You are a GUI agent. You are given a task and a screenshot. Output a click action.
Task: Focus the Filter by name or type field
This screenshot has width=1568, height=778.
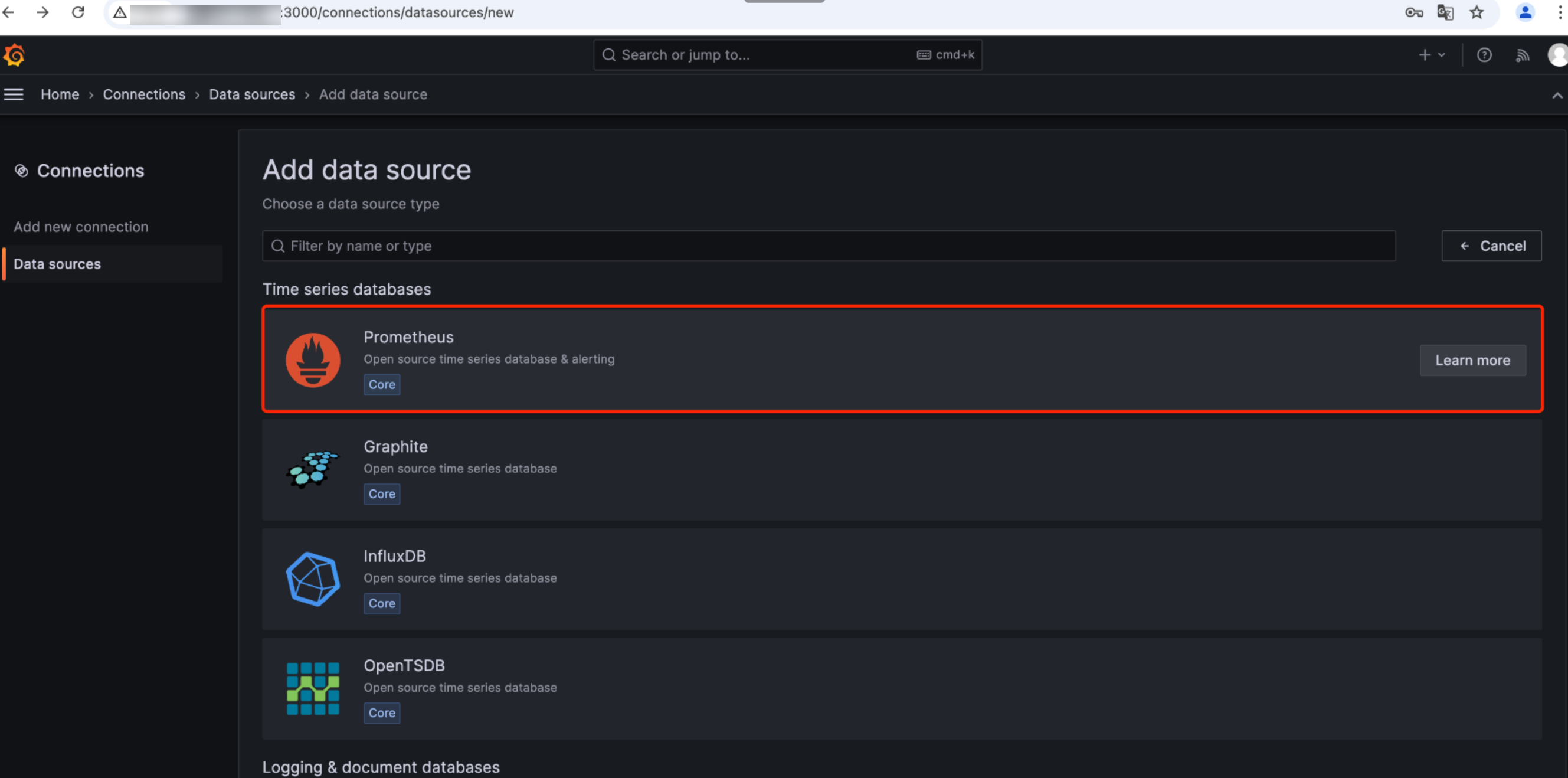tap(828, 246)
